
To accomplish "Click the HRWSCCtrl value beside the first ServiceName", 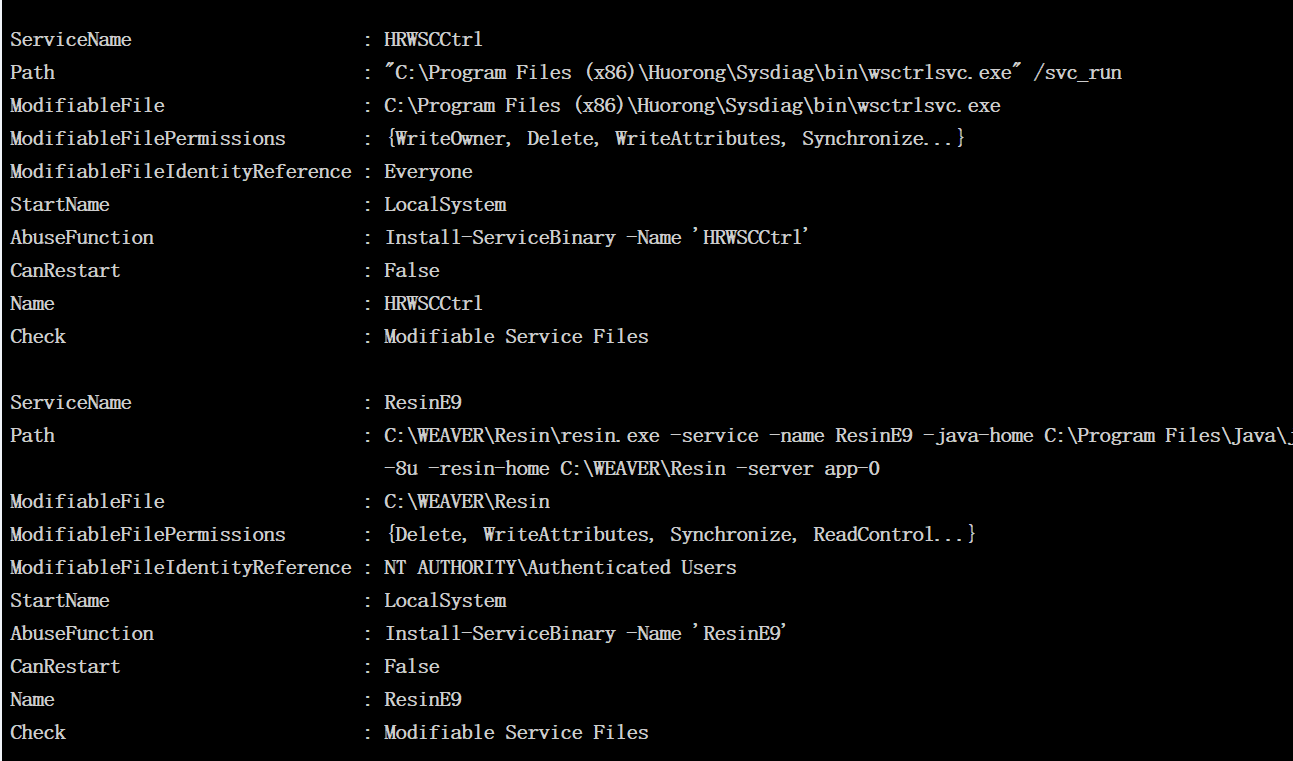I will (433, 40).
